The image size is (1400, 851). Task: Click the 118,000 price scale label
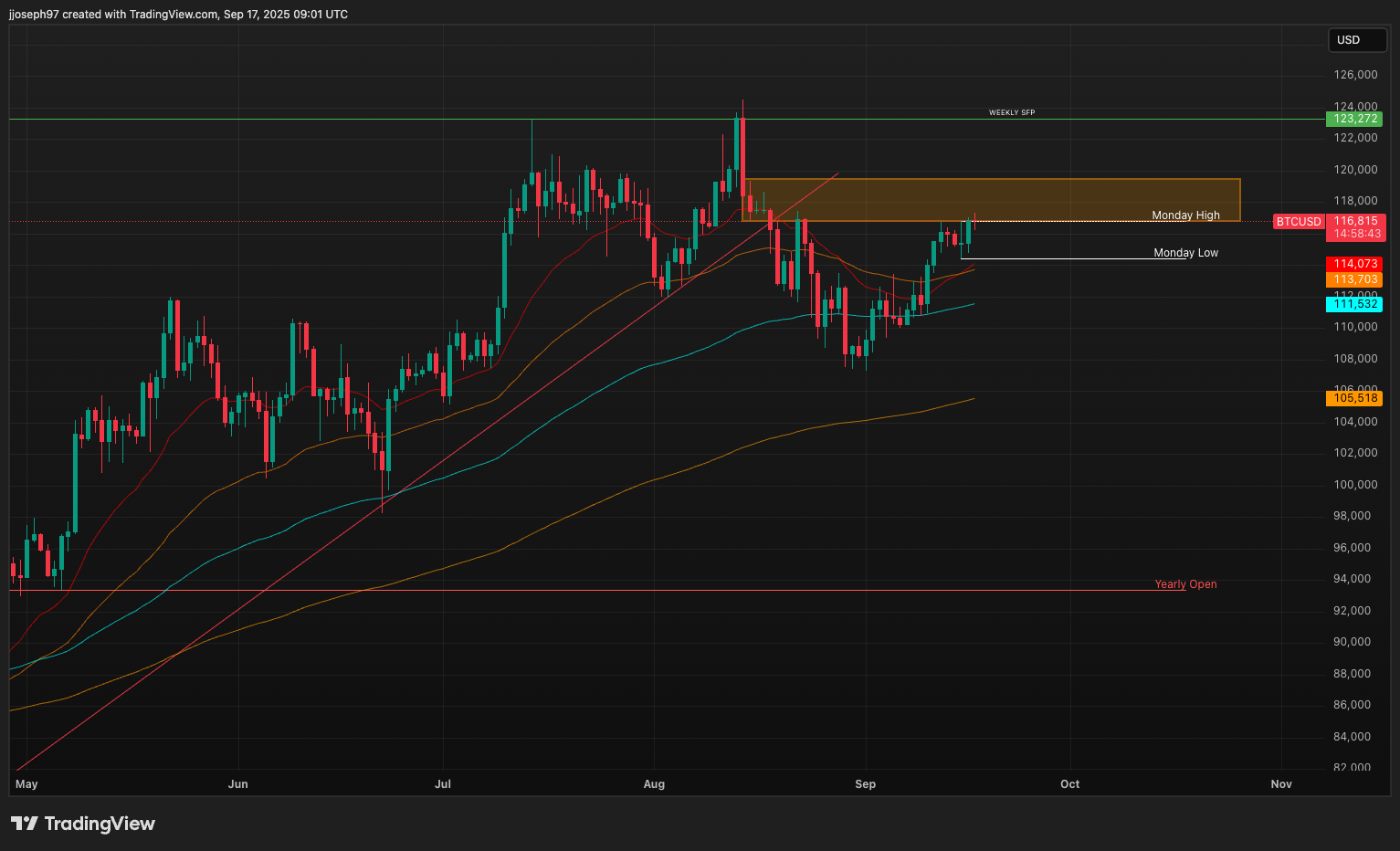1354,200
